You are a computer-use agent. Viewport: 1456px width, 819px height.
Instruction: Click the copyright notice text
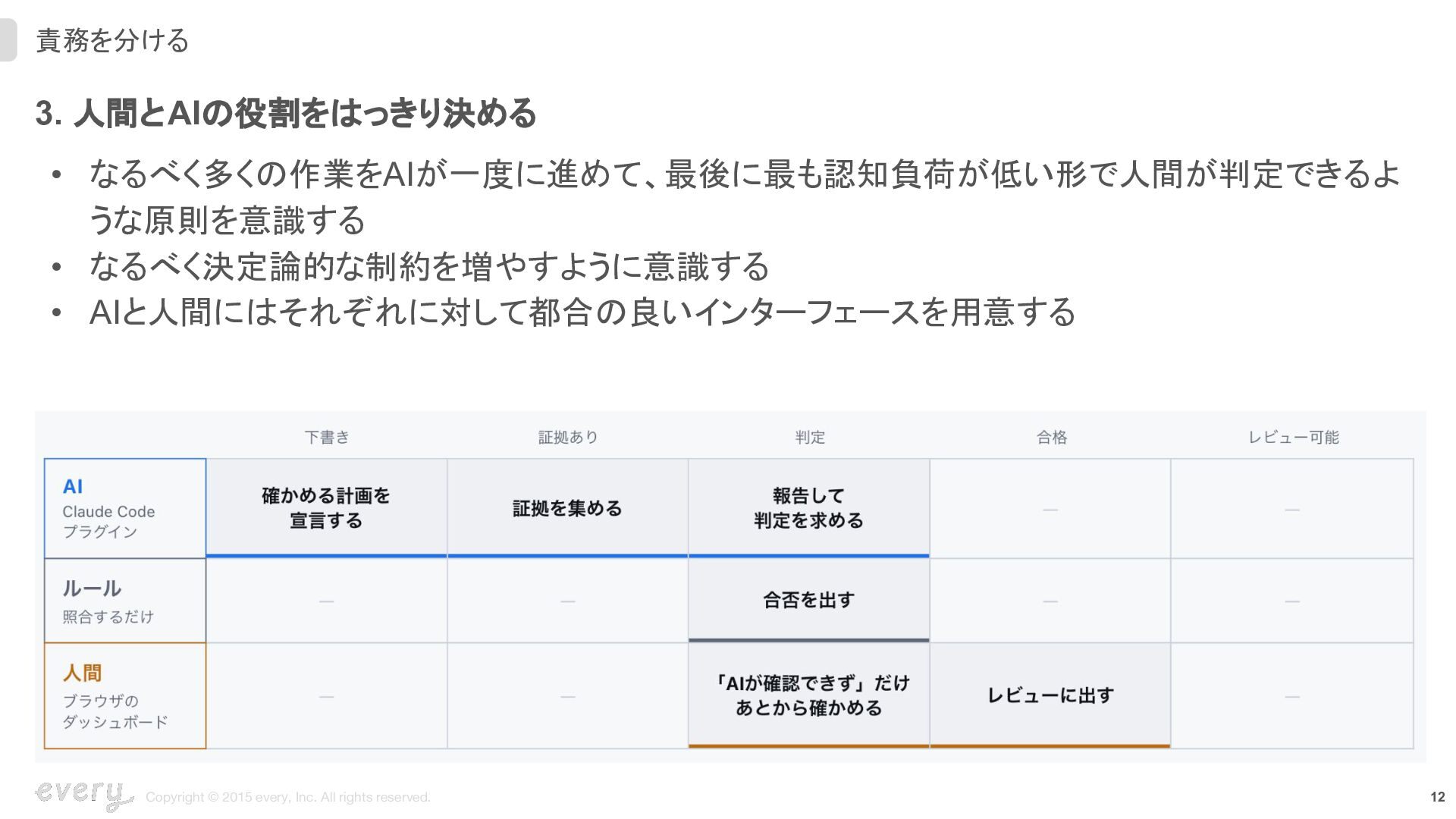(x=288, y=797)
